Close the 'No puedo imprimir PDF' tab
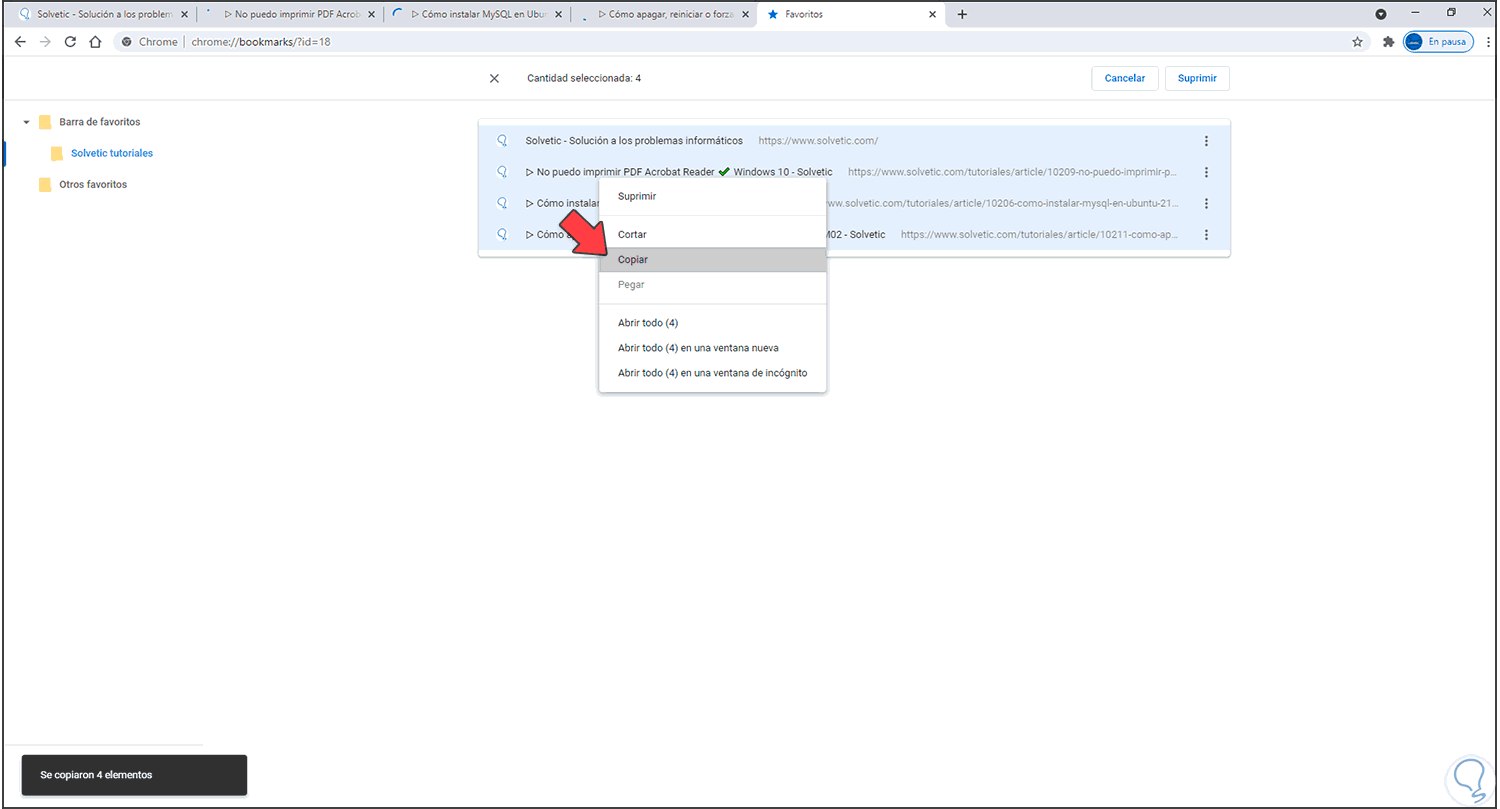 [x=371, y=15]
